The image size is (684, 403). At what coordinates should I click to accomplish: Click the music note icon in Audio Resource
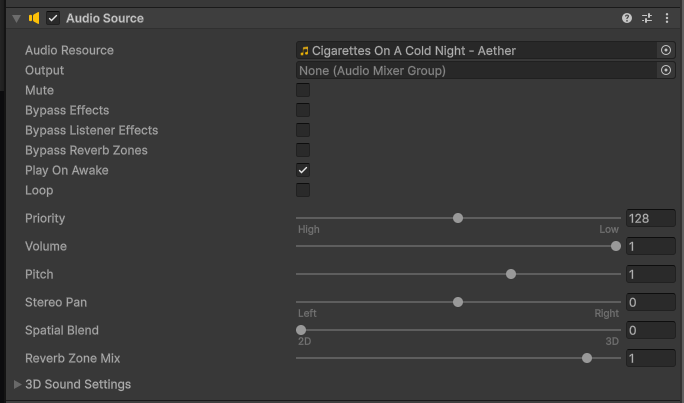coord(304,50)
